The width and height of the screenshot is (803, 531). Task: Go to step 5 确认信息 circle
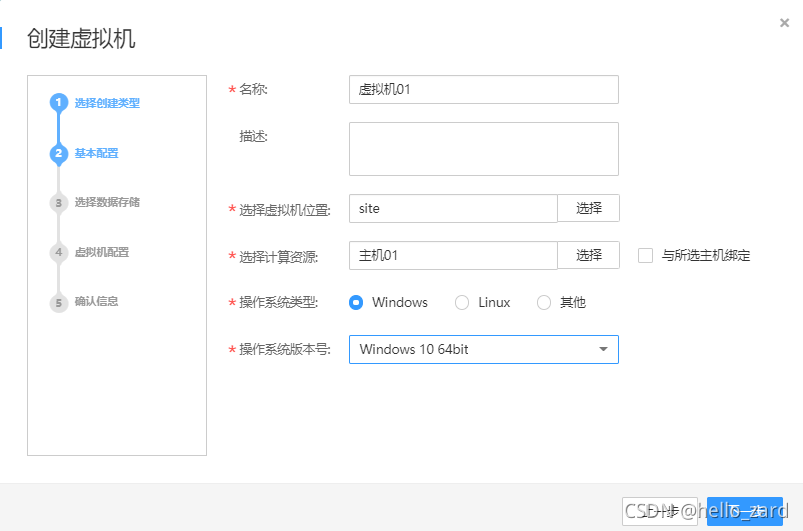click(59, 302)
